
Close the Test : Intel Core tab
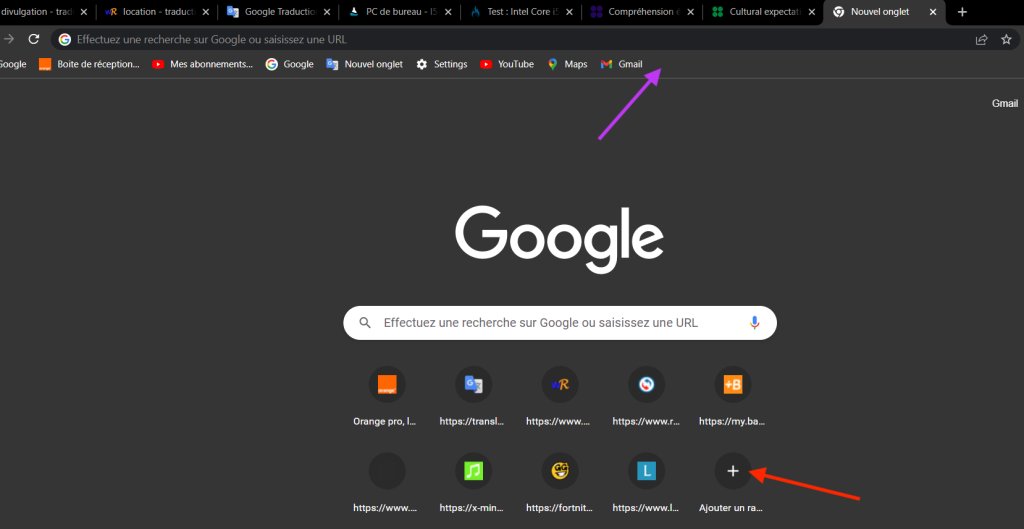point(569,12)
